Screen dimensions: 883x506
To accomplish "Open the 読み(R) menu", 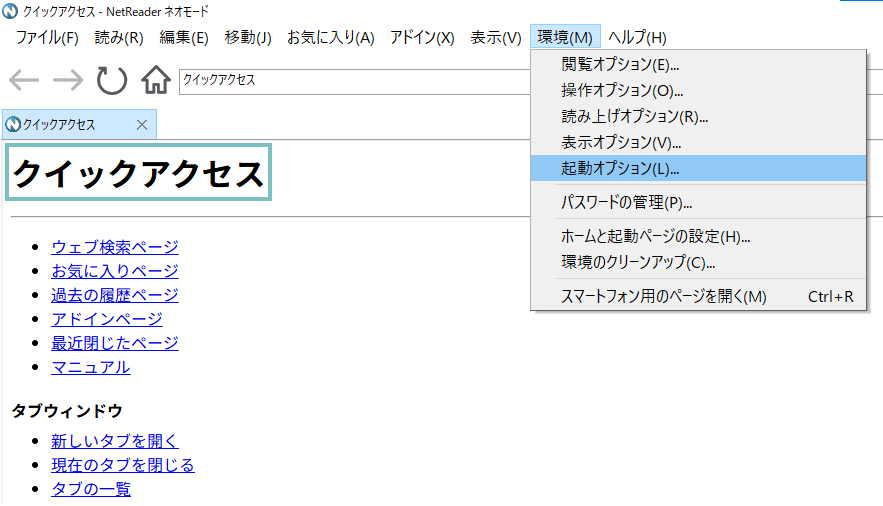I will (119, 38).
